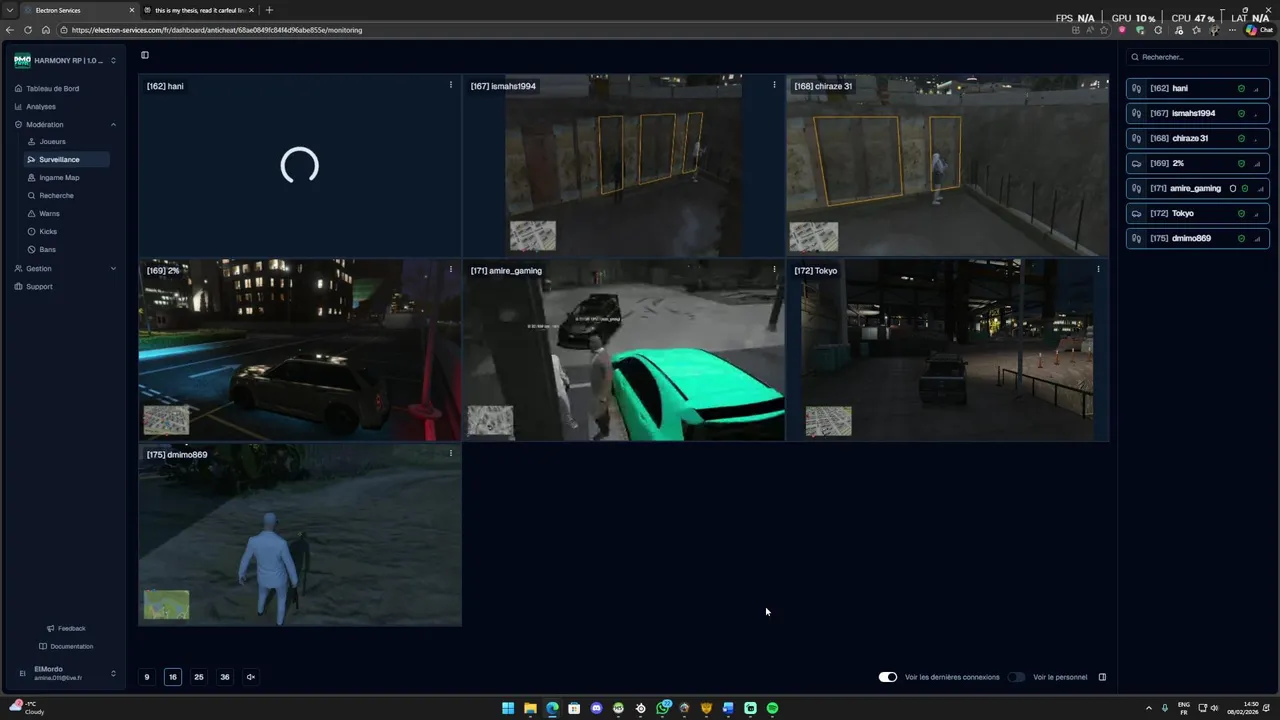1280x720 pixels.
Task: Click the Bans prohibited icon
Action: click(32, 250)
